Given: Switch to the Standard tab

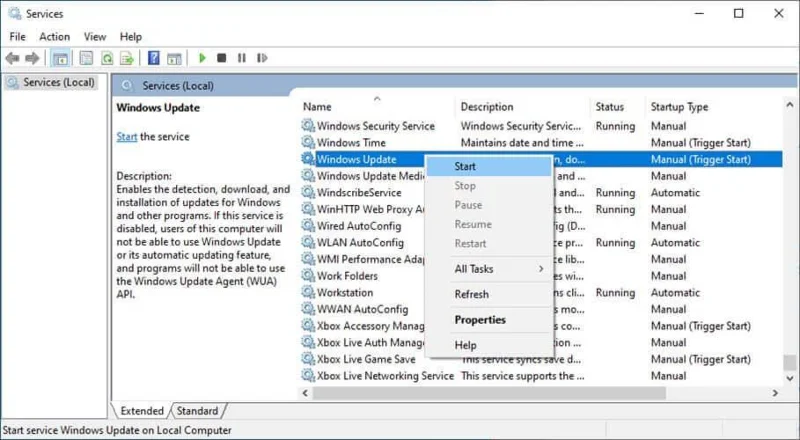Looking at the screenshot, I should pos(197,411).
